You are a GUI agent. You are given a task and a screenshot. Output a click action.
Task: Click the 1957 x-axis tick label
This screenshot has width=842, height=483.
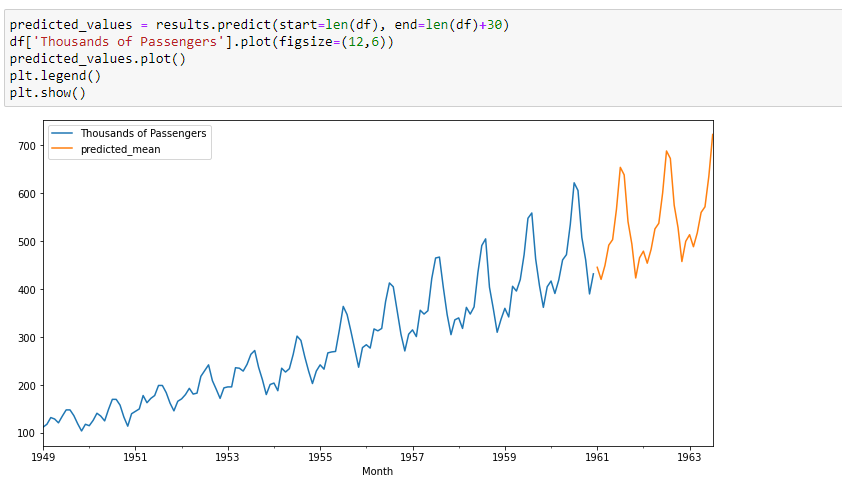[412, 457]
